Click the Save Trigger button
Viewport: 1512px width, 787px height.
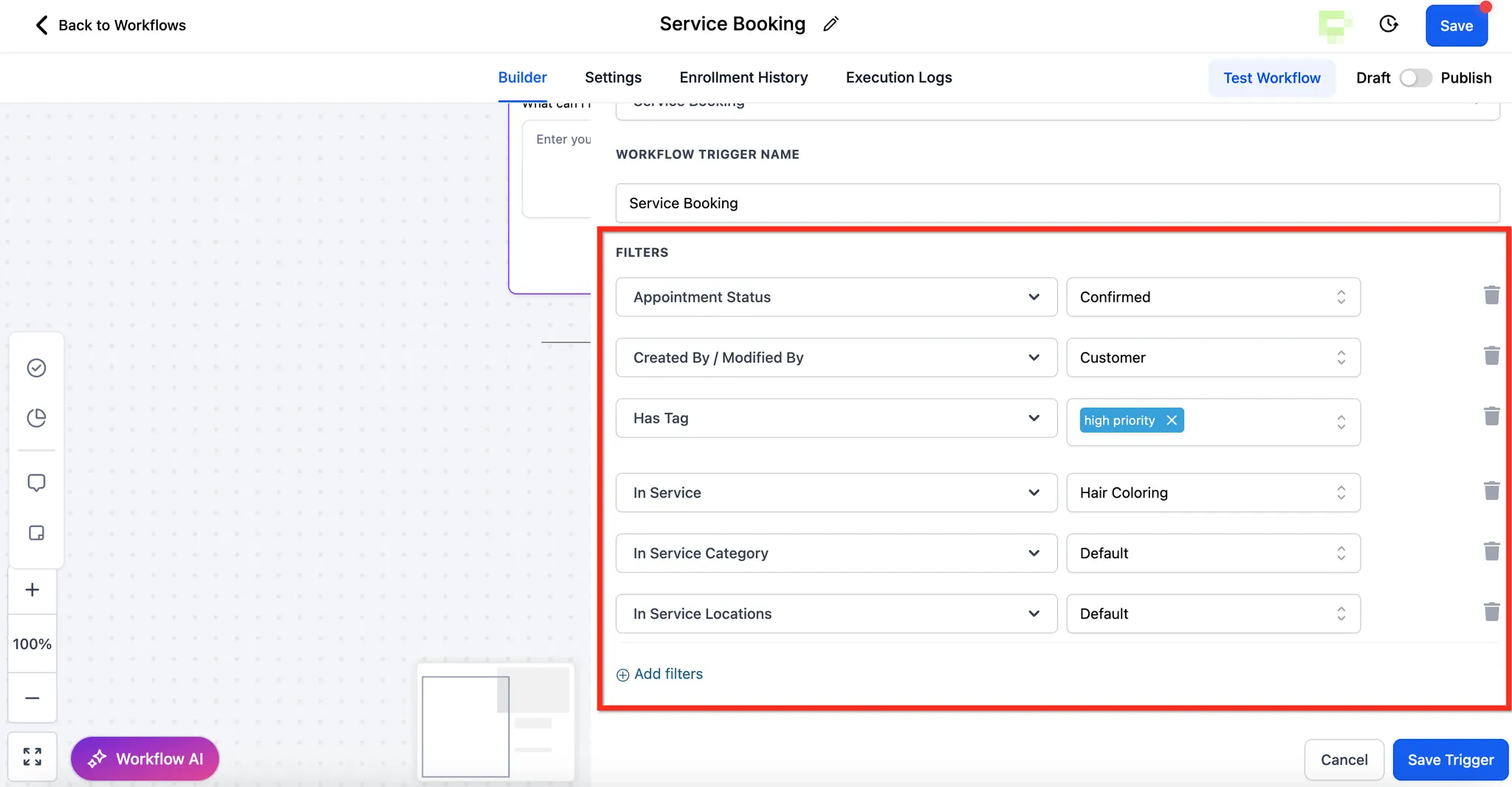click(1450, 760)
